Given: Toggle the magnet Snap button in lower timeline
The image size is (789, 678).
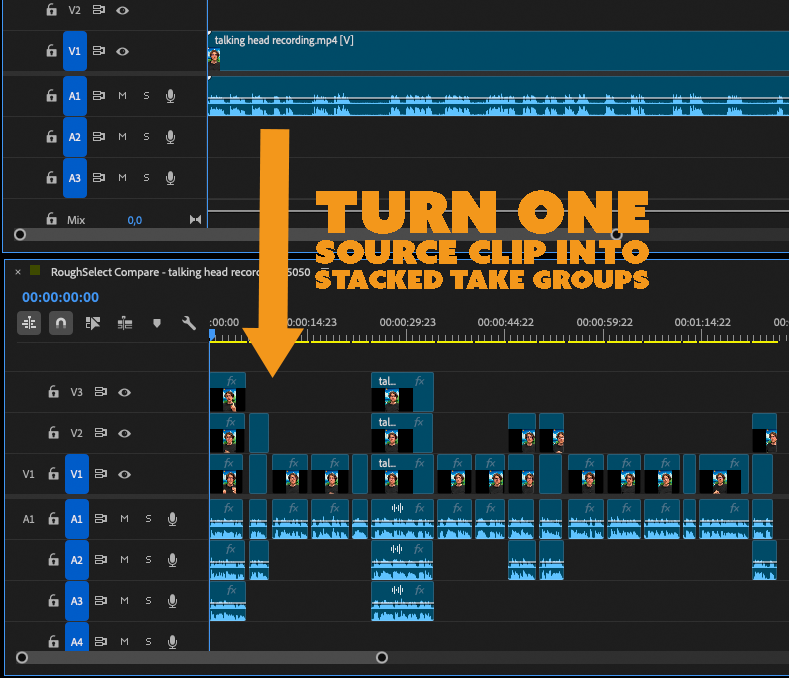Looking at the screenshot, I should [x=61, y=323].
